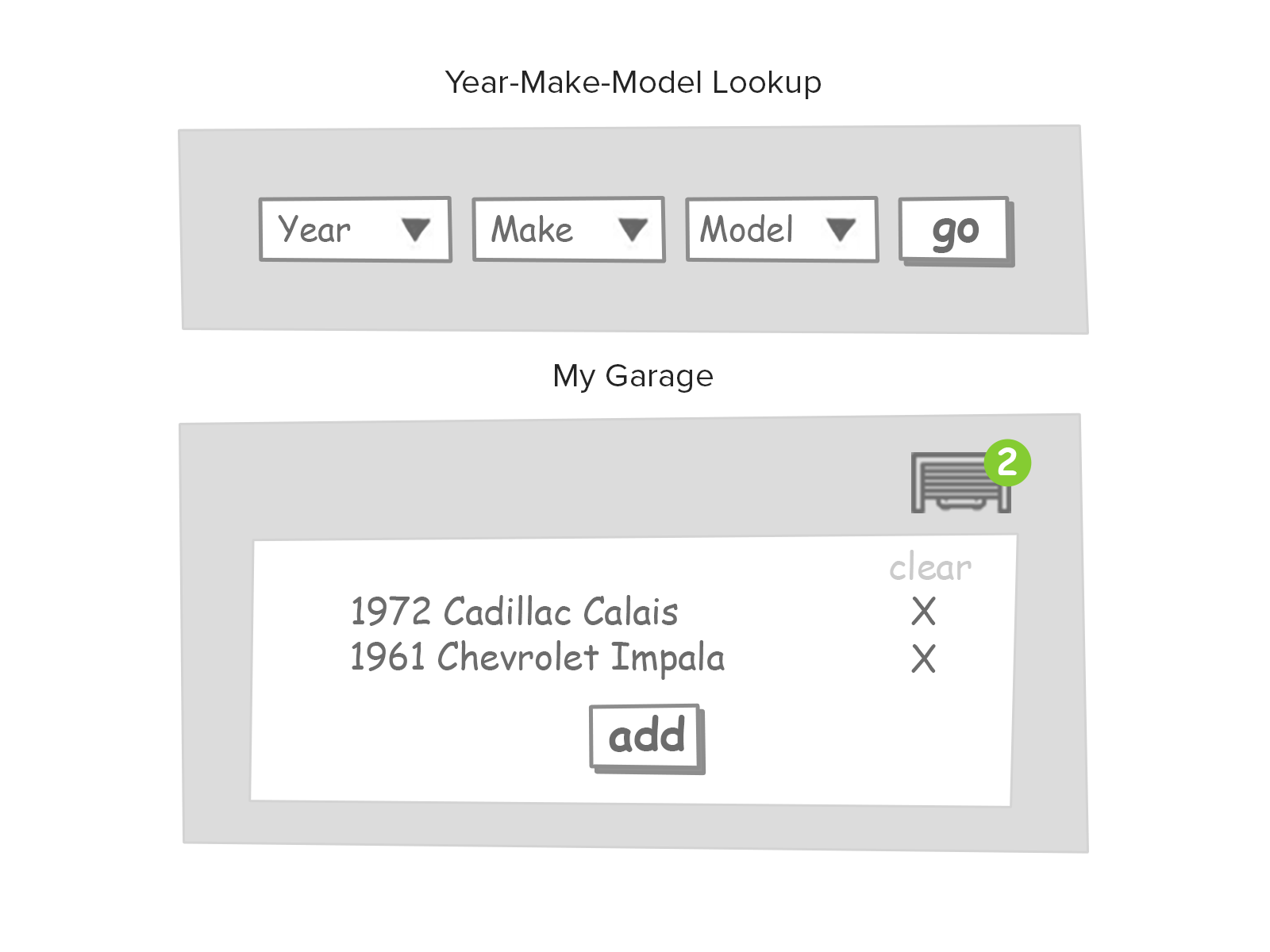The width and height of the screenshot is (1270, 952).
Task: Select the 1972 Cadillac Calais entry
Action: point(514,612)
